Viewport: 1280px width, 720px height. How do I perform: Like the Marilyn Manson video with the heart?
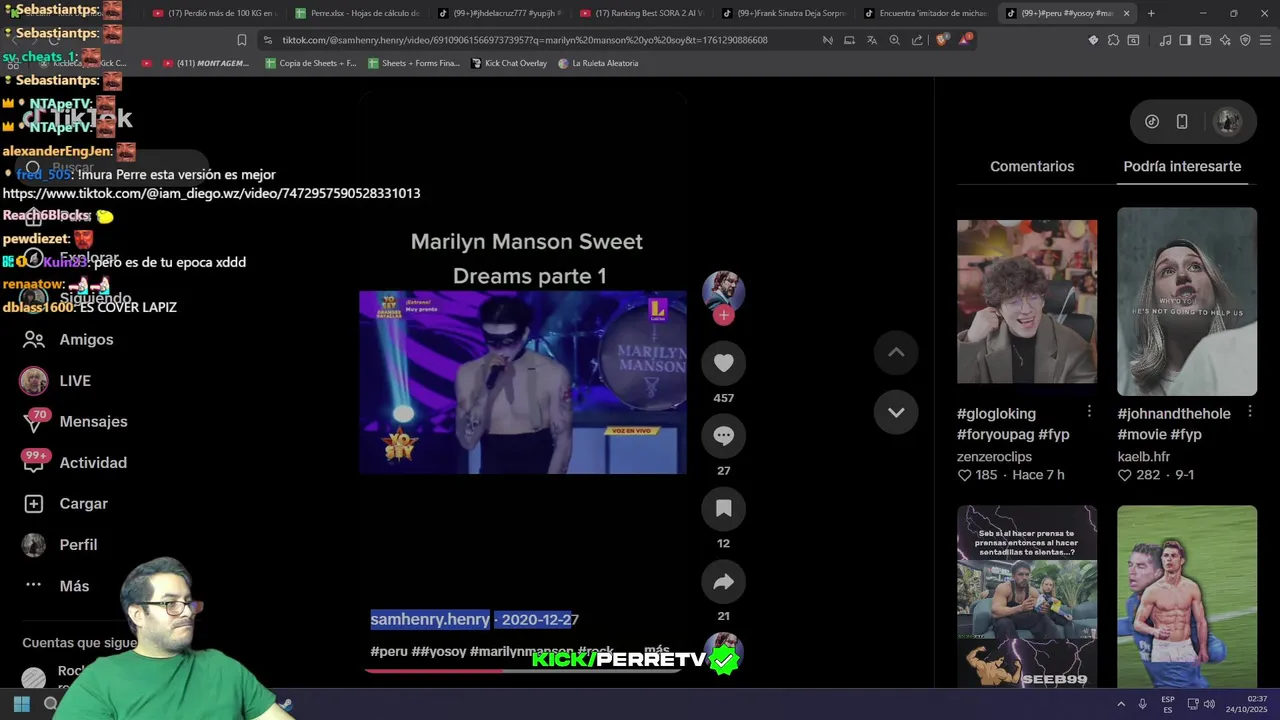[x=723, y=363]
